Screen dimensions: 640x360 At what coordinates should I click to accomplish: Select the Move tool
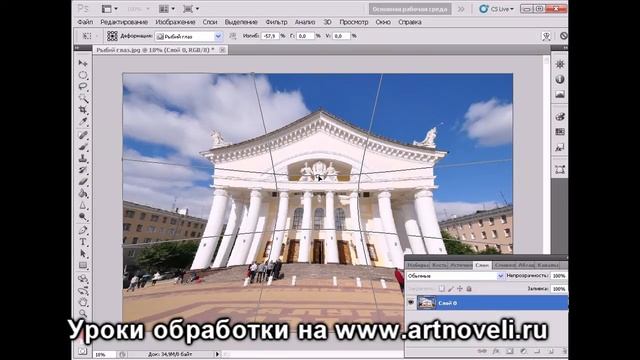(83, 63)
